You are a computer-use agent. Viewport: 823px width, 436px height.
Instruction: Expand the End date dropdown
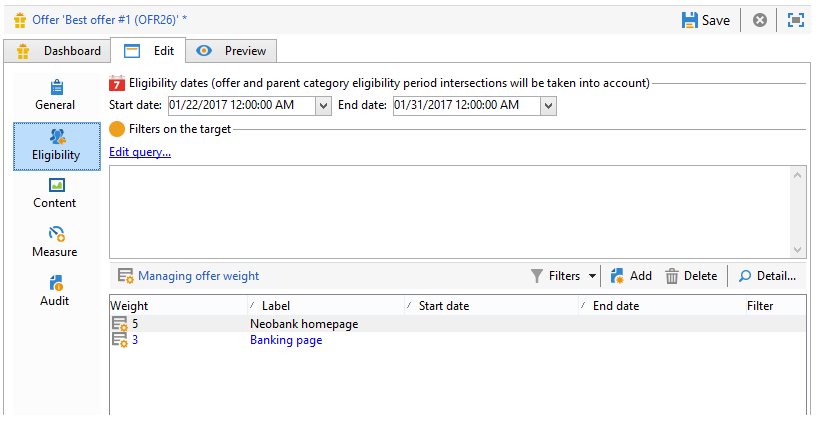(548, 105)
